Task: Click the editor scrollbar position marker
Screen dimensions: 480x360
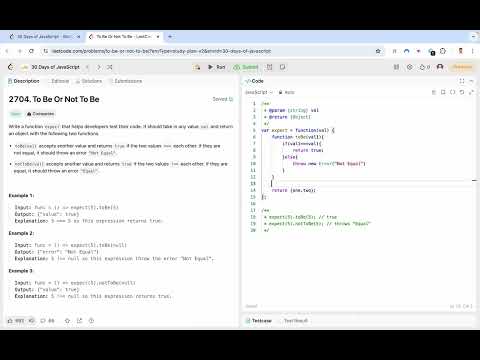Action: click(474, 180)
